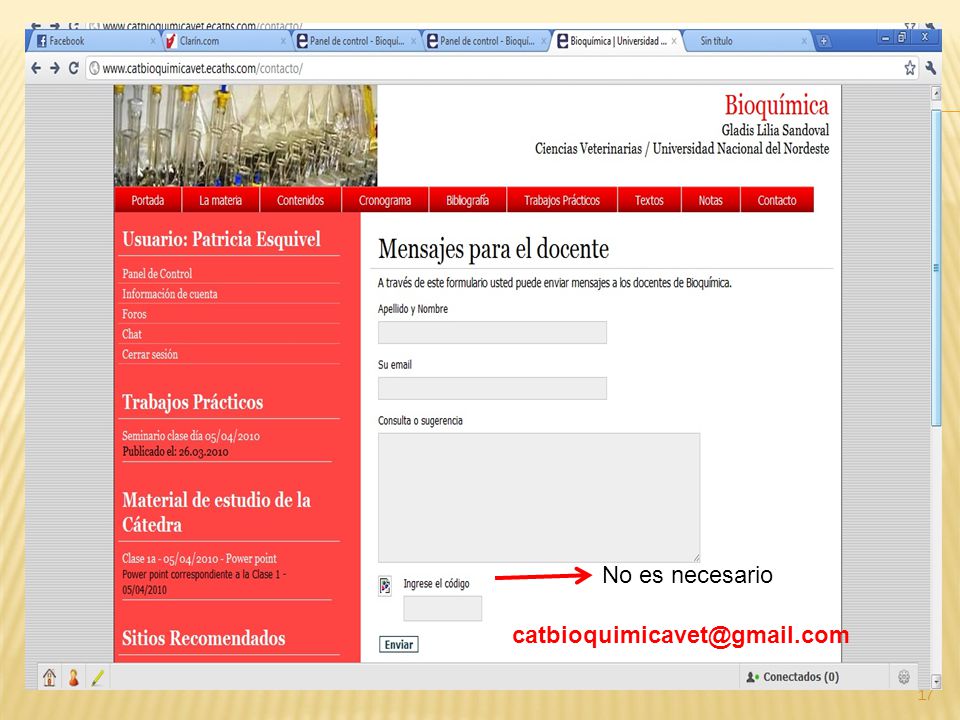Viewport: 960px width, 720px height.
Task: Click the gear icon beside Conectados
Action: point(904,677)
